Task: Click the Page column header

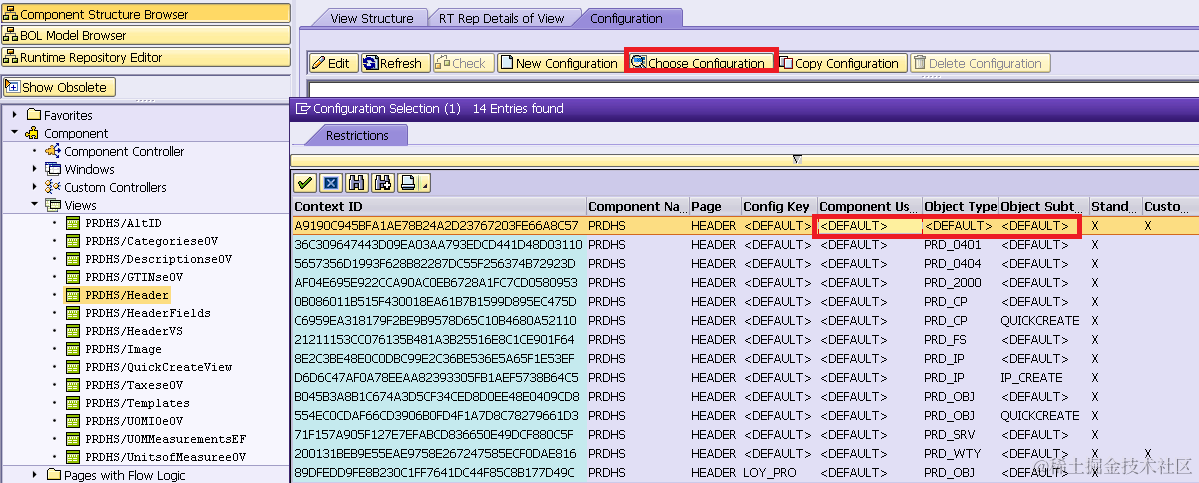Action: click(714, 206)
